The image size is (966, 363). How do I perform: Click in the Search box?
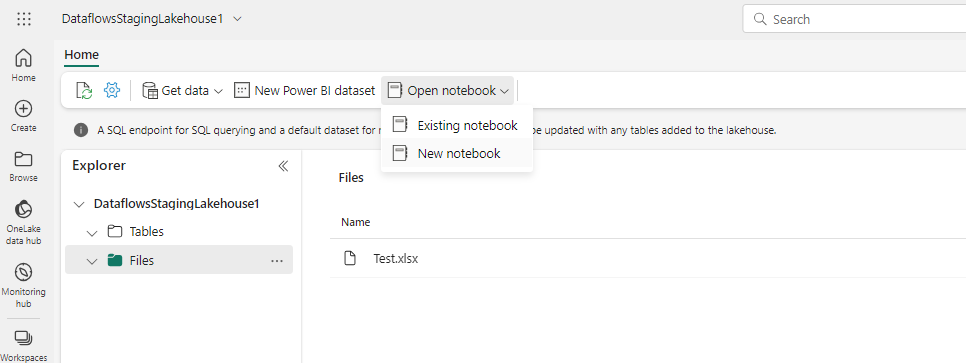[x=854, y=19]
